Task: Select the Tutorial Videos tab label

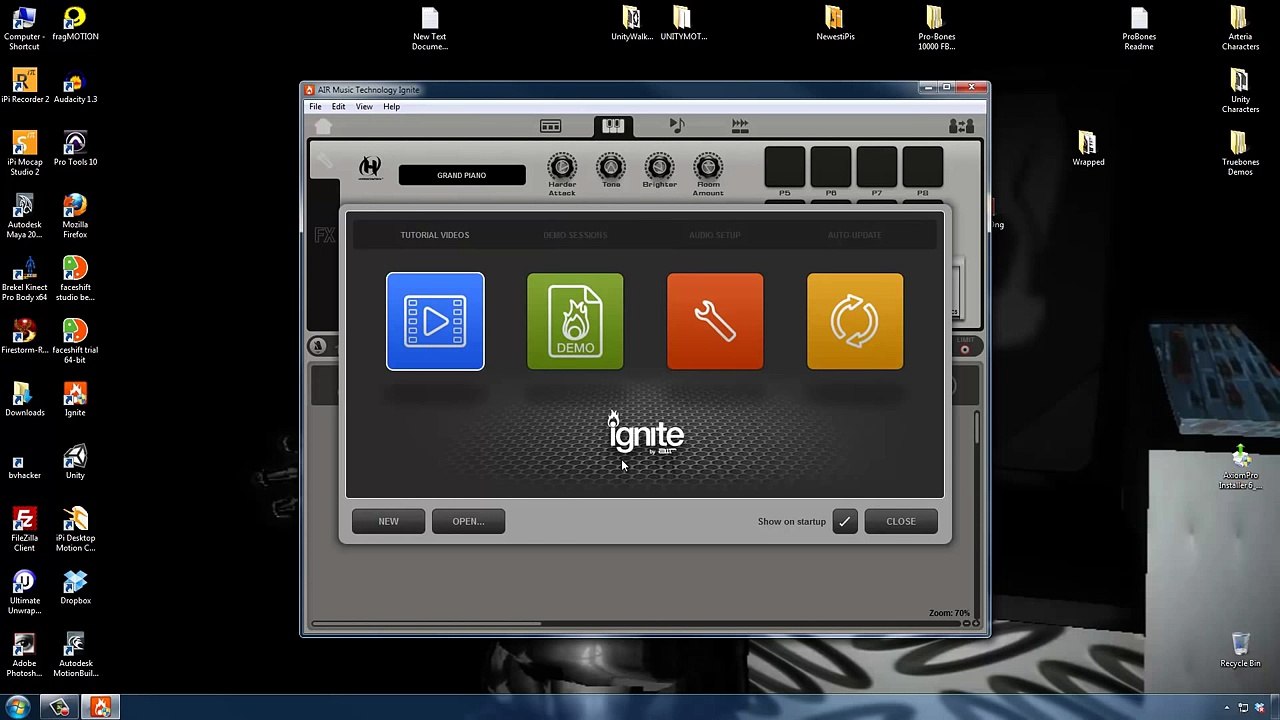Action: click(x=435, y=235)
